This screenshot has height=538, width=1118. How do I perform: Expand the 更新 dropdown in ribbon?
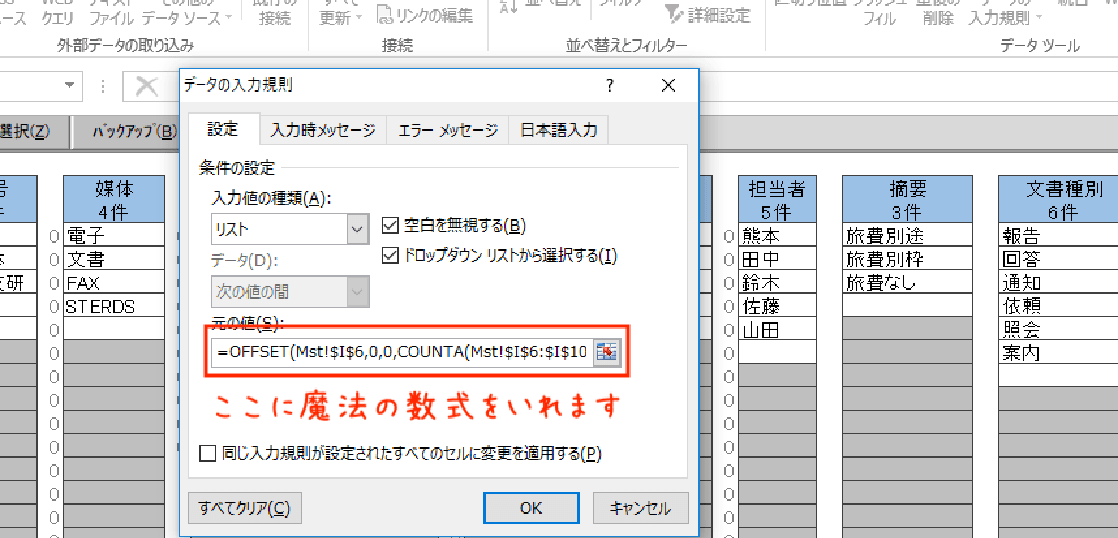359,16
